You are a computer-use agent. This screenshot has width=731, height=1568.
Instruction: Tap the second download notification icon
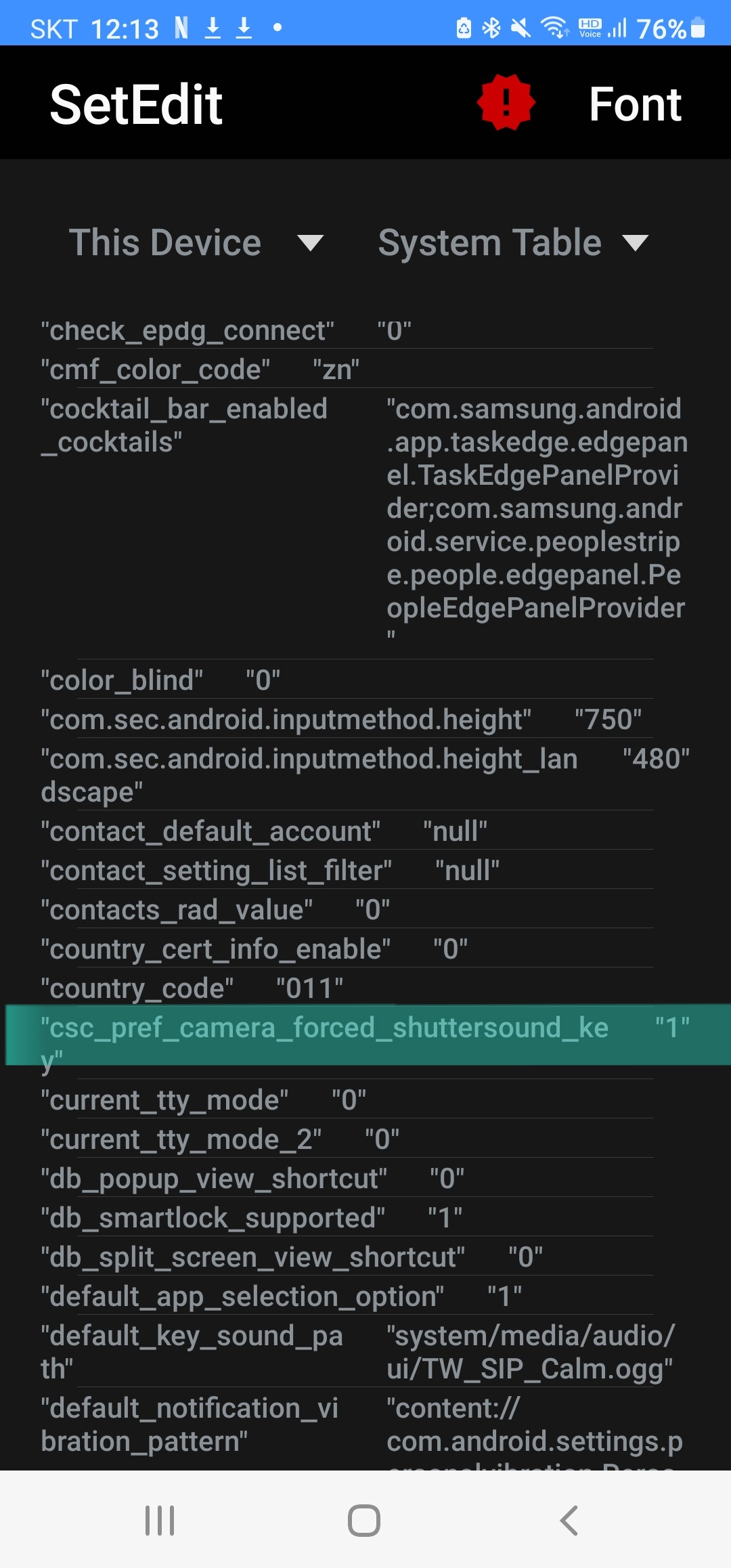coord(244,28)
